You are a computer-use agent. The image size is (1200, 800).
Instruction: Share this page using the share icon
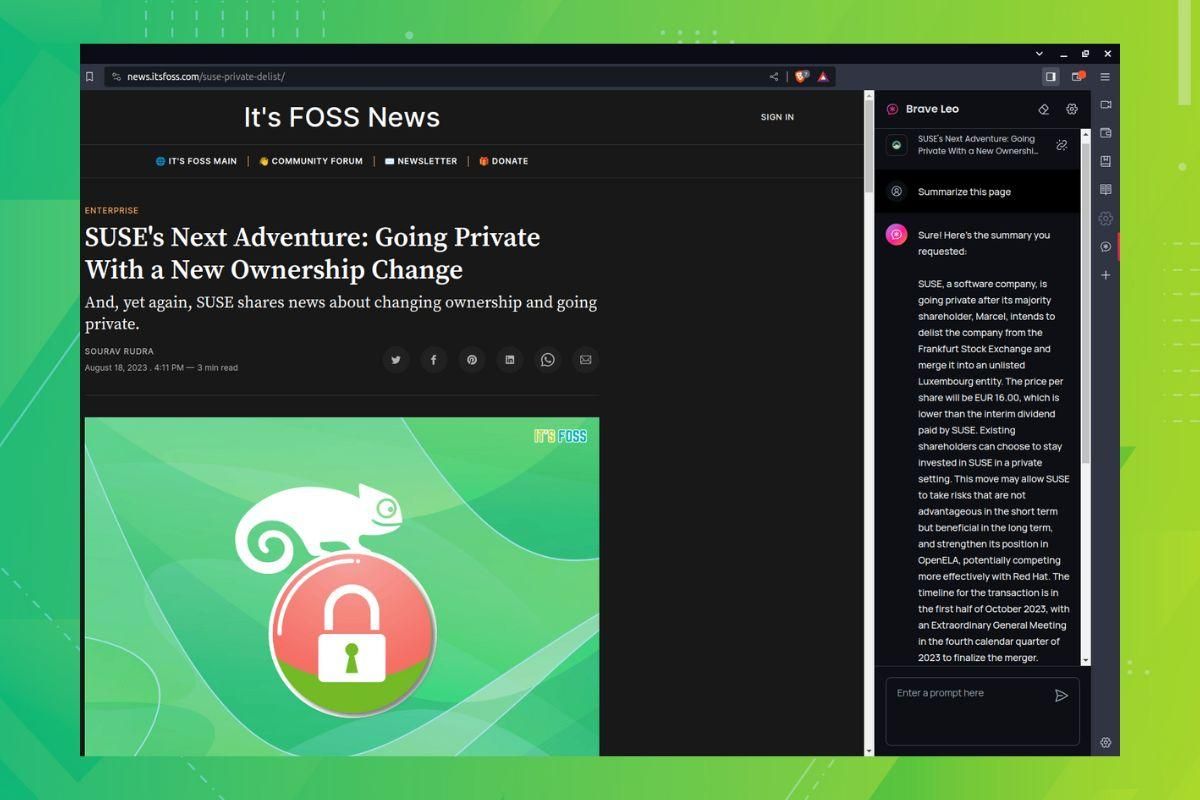tap(773, 76)
